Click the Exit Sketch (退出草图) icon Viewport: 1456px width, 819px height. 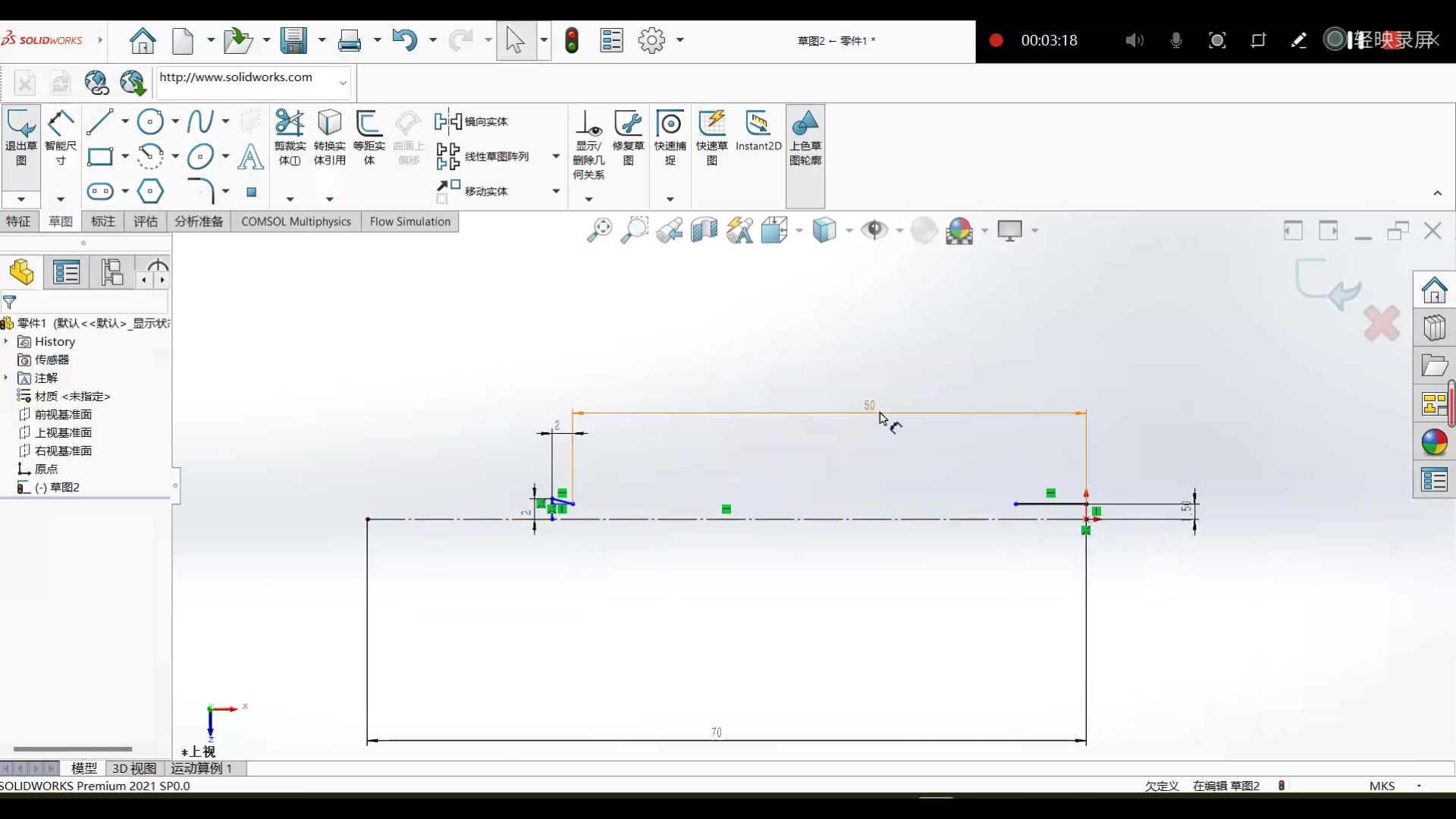point(21,136)
